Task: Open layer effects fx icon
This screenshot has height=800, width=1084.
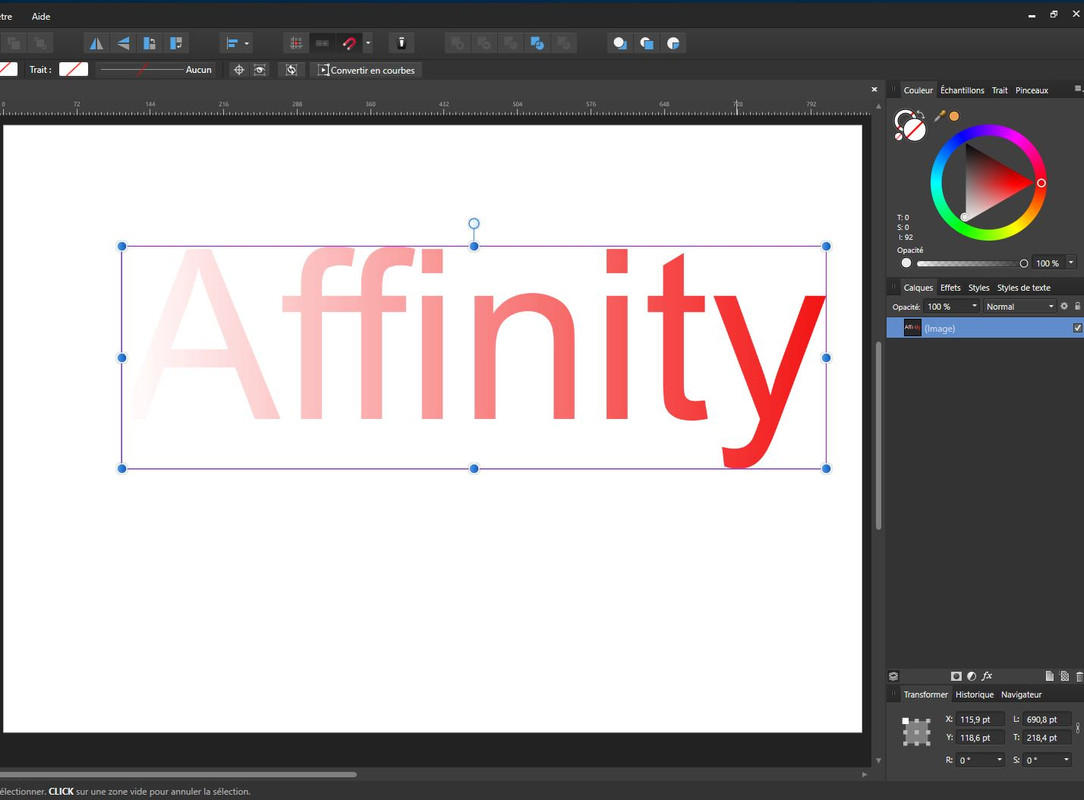Action: click(987, 676)
